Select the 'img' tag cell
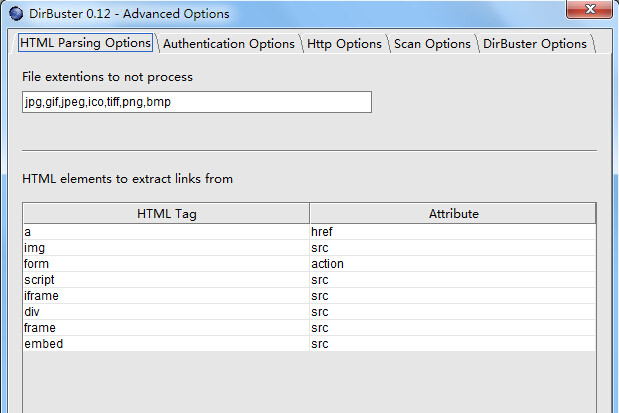This screenshot has height=413, width=619. [x=166, y=247]
